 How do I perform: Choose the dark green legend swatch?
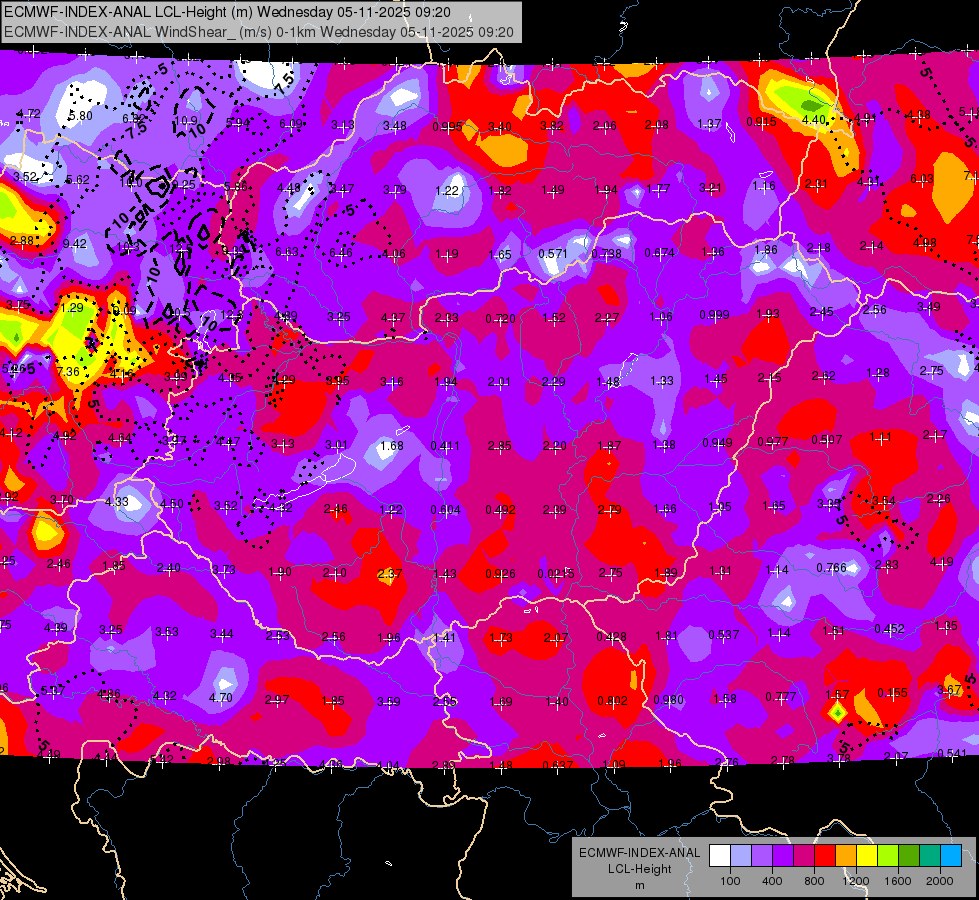click(x=909, y=855)
